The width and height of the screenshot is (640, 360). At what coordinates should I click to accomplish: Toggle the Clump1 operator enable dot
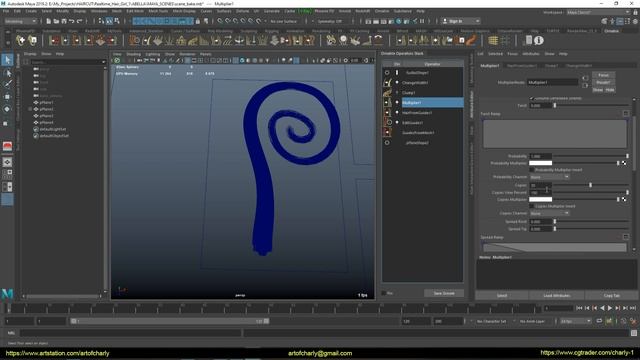click(397, 93)
